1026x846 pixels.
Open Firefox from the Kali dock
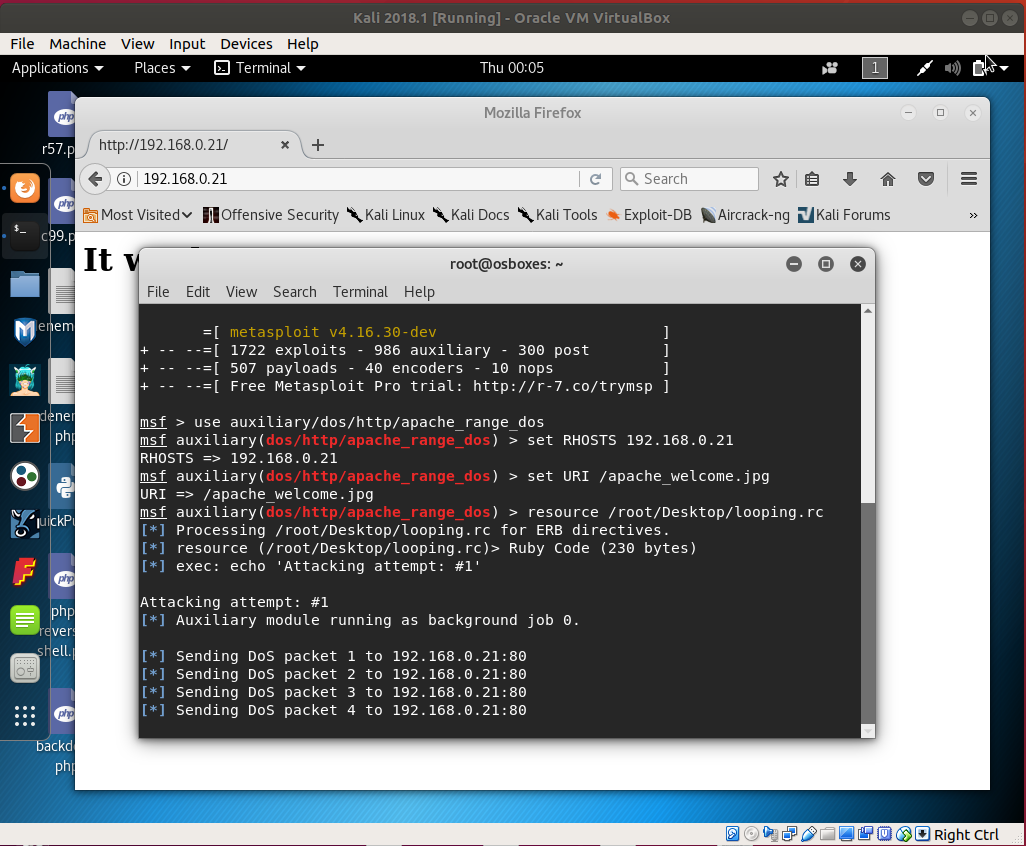point(25,188)
